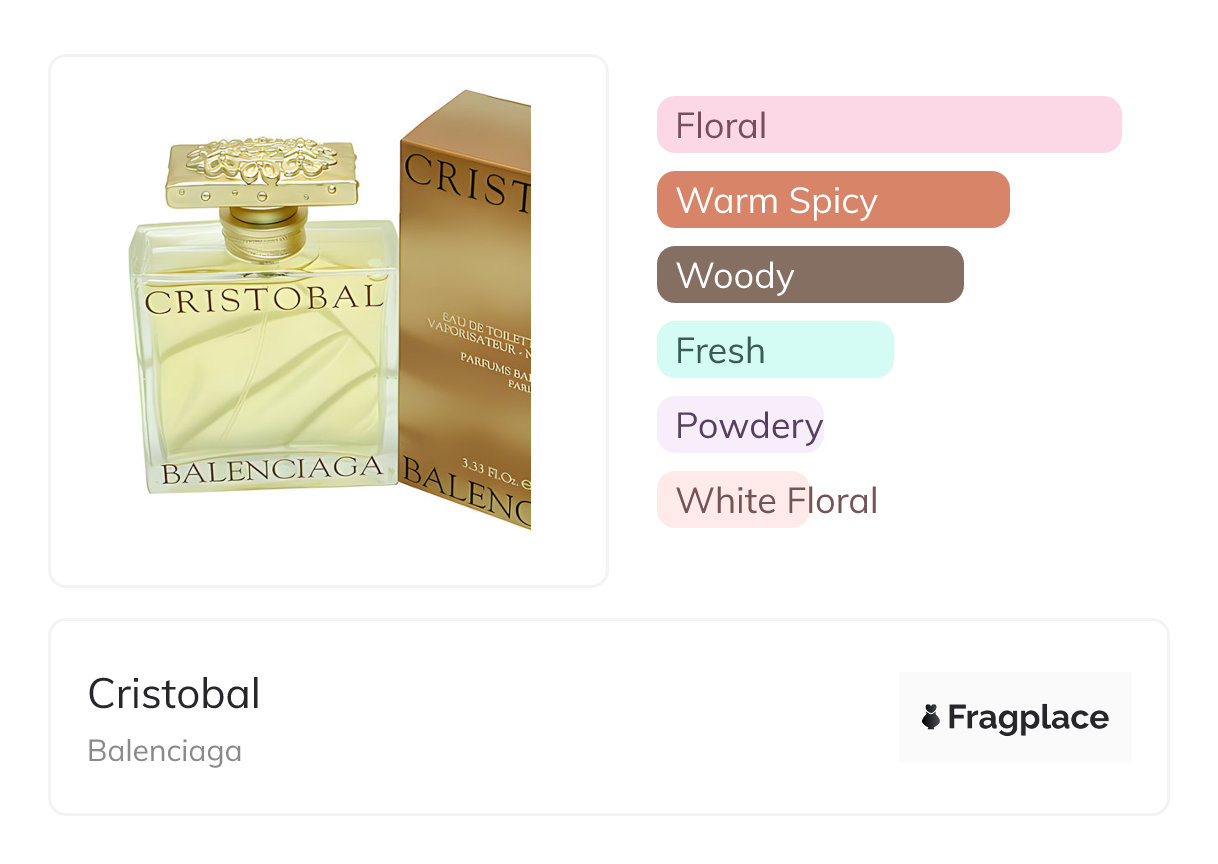Click the Fragplace brand name text
The image size is (1218, 864).
[x=1028, y=718]
